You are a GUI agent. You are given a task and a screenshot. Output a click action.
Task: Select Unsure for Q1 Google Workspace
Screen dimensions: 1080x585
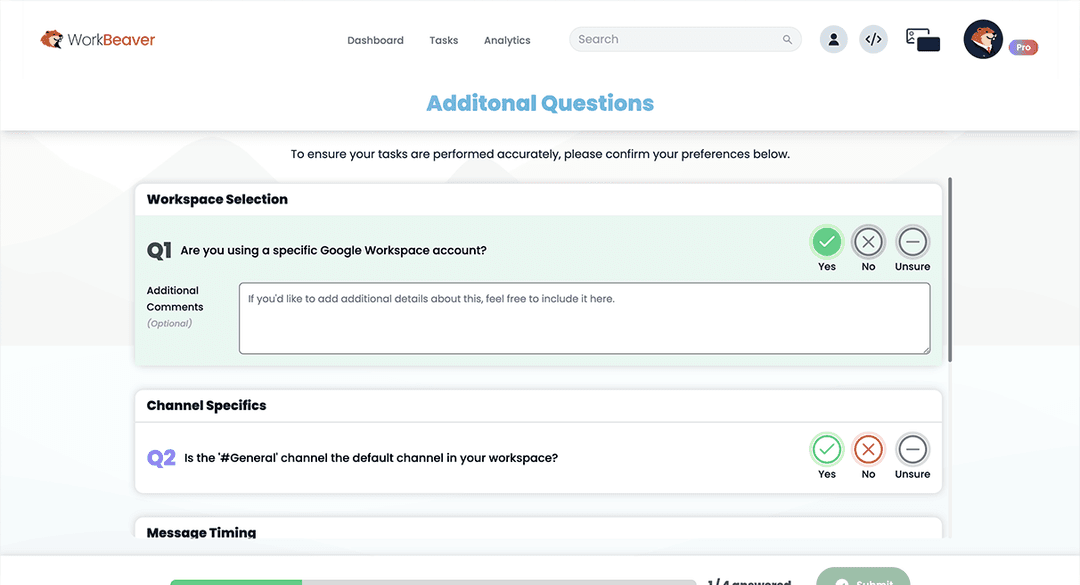pyautogui.click(x=912, y=242)
